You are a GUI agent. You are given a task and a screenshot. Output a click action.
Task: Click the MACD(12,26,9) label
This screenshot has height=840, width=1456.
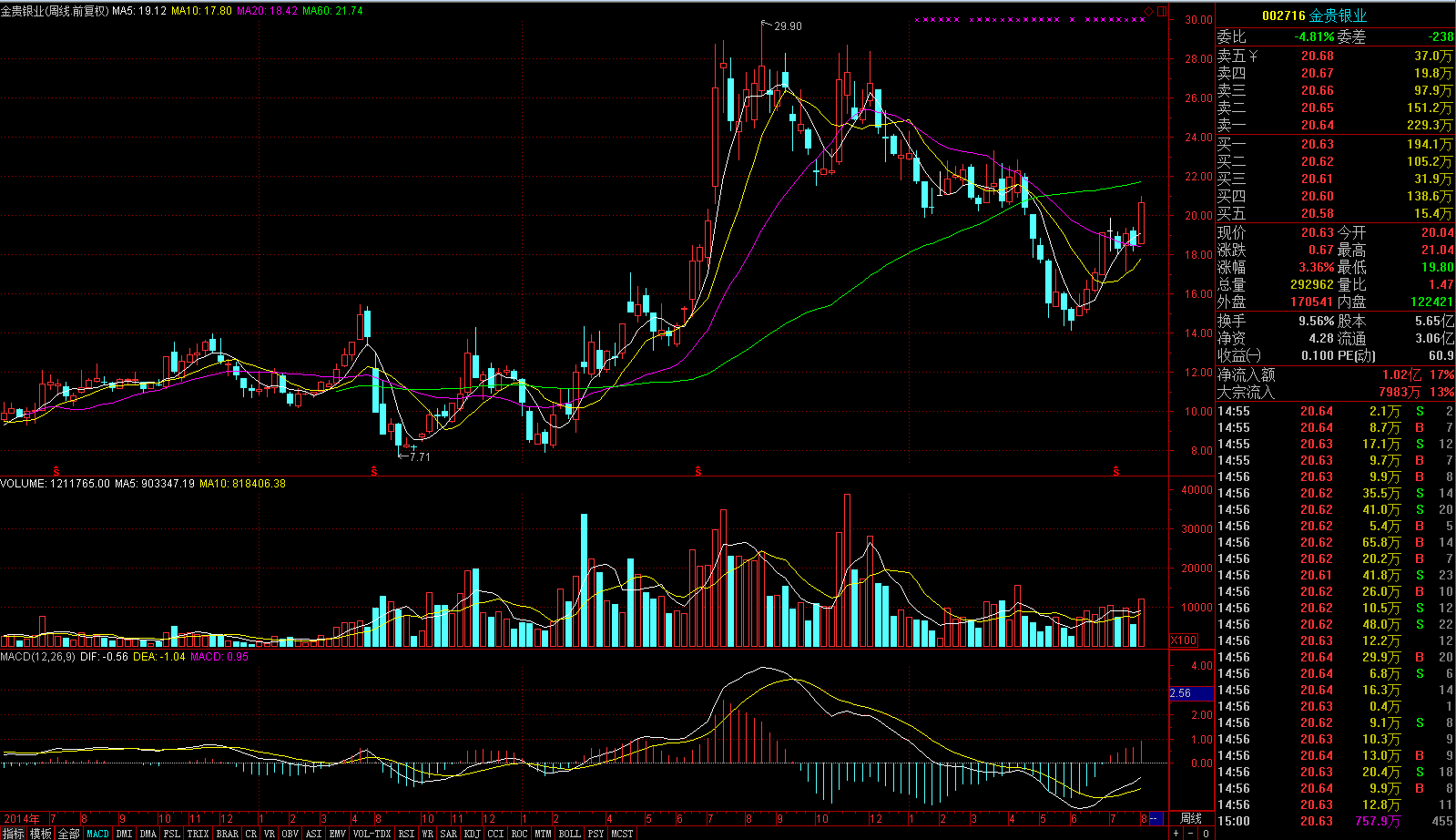[x=38, y=657]
